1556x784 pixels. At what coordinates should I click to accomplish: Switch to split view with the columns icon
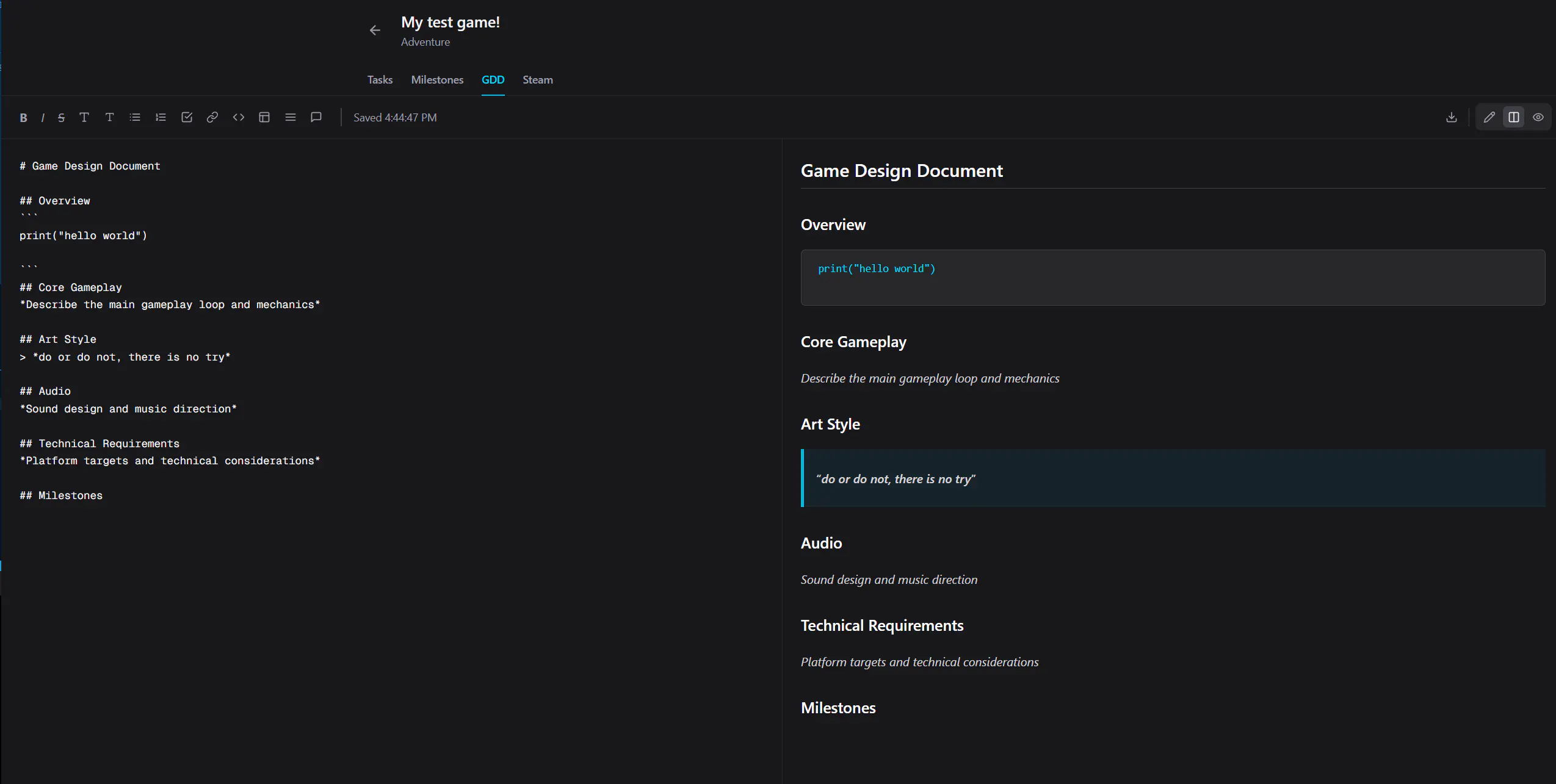[1514, 117]
